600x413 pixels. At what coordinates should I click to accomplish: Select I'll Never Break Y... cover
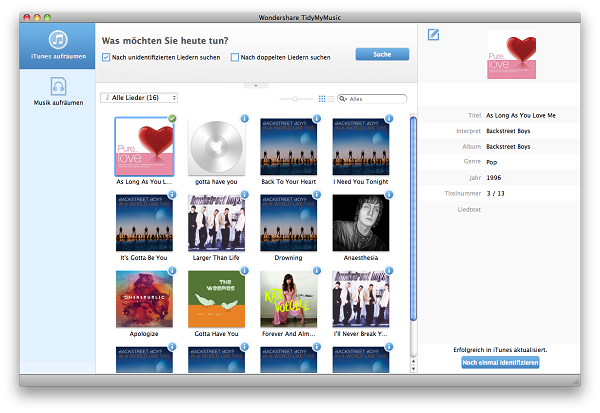pyautogui.click(x=361, y=299)
